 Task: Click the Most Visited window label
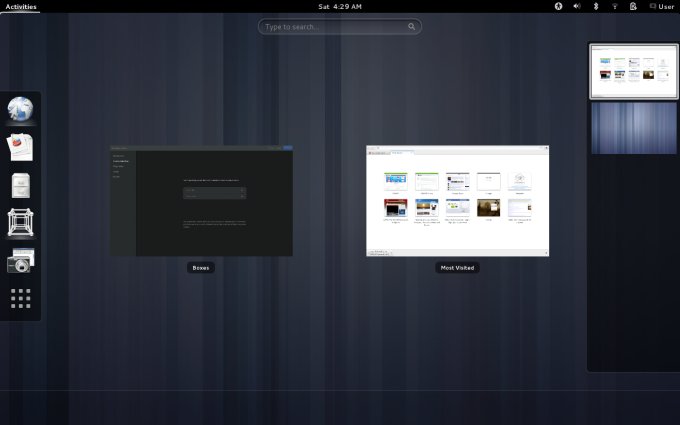click(x=457, y=268)
